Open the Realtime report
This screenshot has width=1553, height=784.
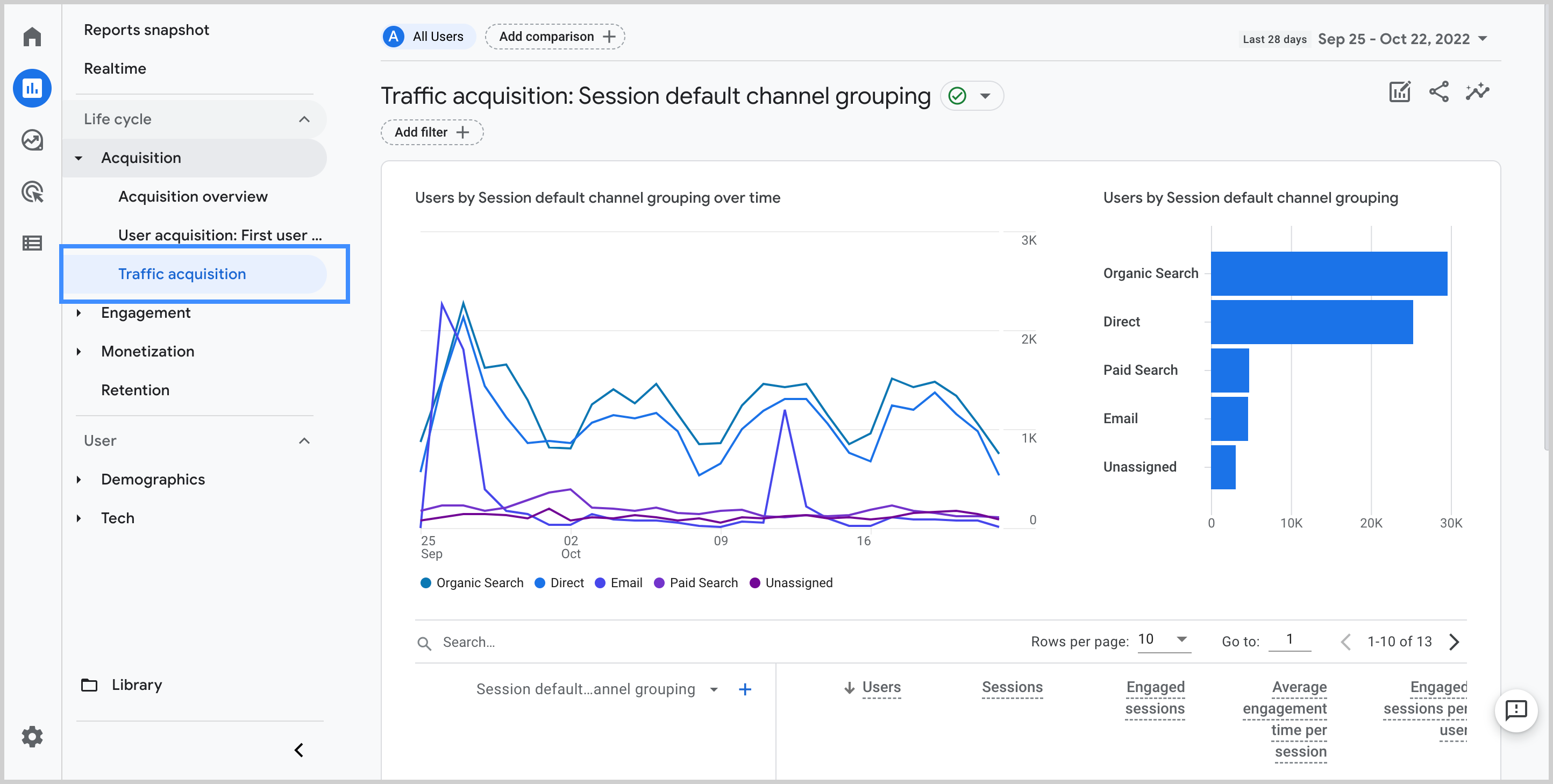115,69
